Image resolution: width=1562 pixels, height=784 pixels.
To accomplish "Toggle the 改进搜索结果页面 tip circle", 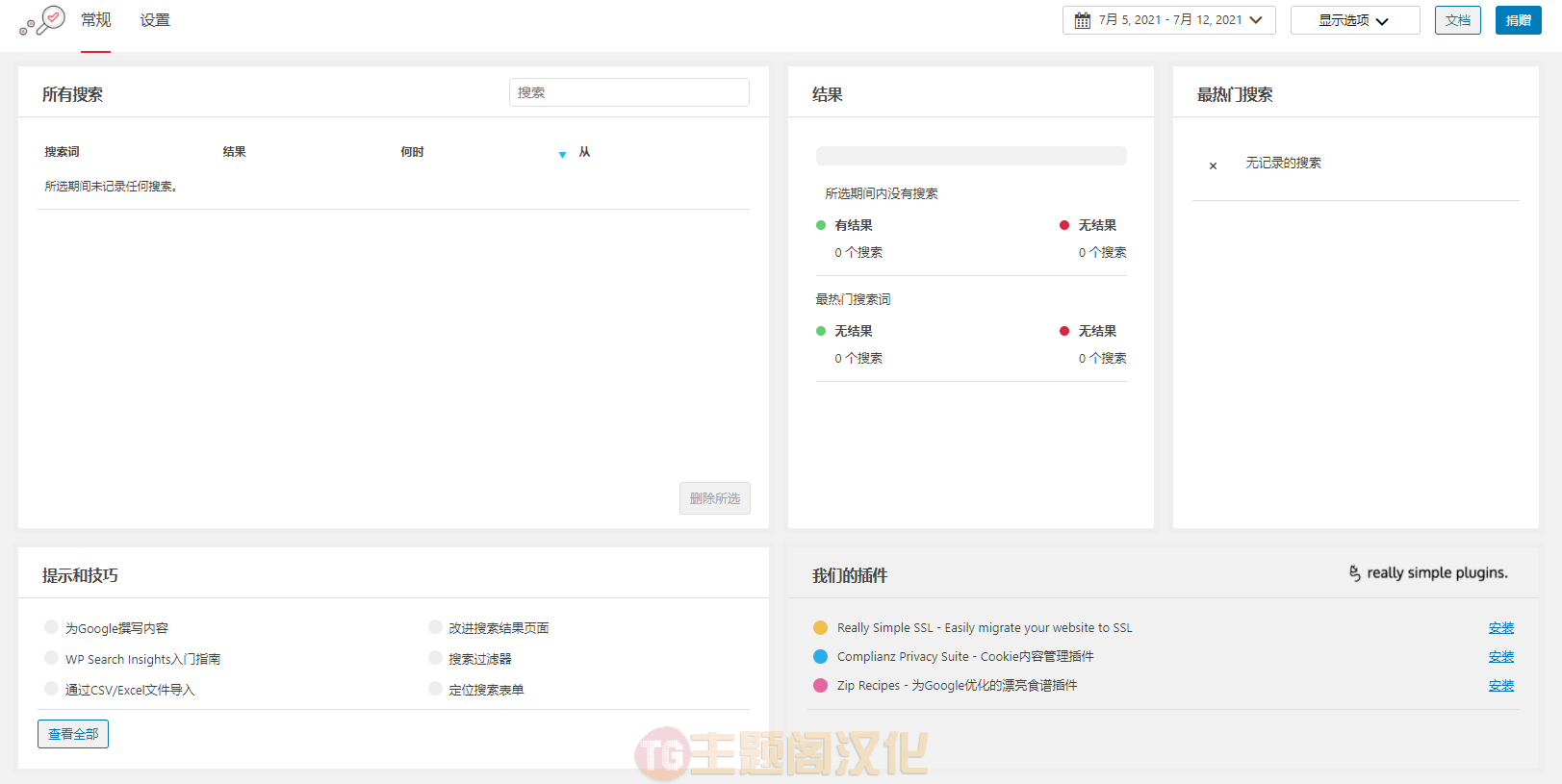I will (435, 627).
